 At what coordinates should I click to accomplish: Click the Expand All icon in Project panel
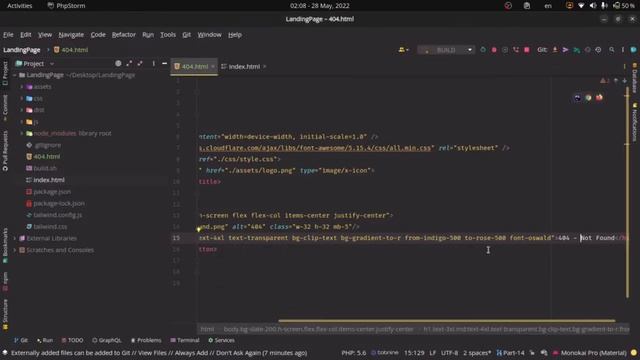tap(129, 63)
